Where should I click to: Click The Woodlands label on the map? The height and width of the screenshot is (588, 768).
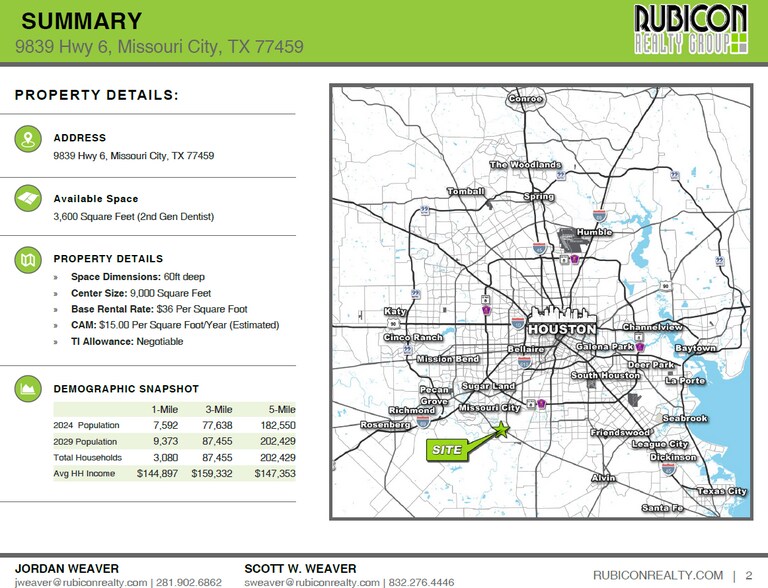click(525, 165)
